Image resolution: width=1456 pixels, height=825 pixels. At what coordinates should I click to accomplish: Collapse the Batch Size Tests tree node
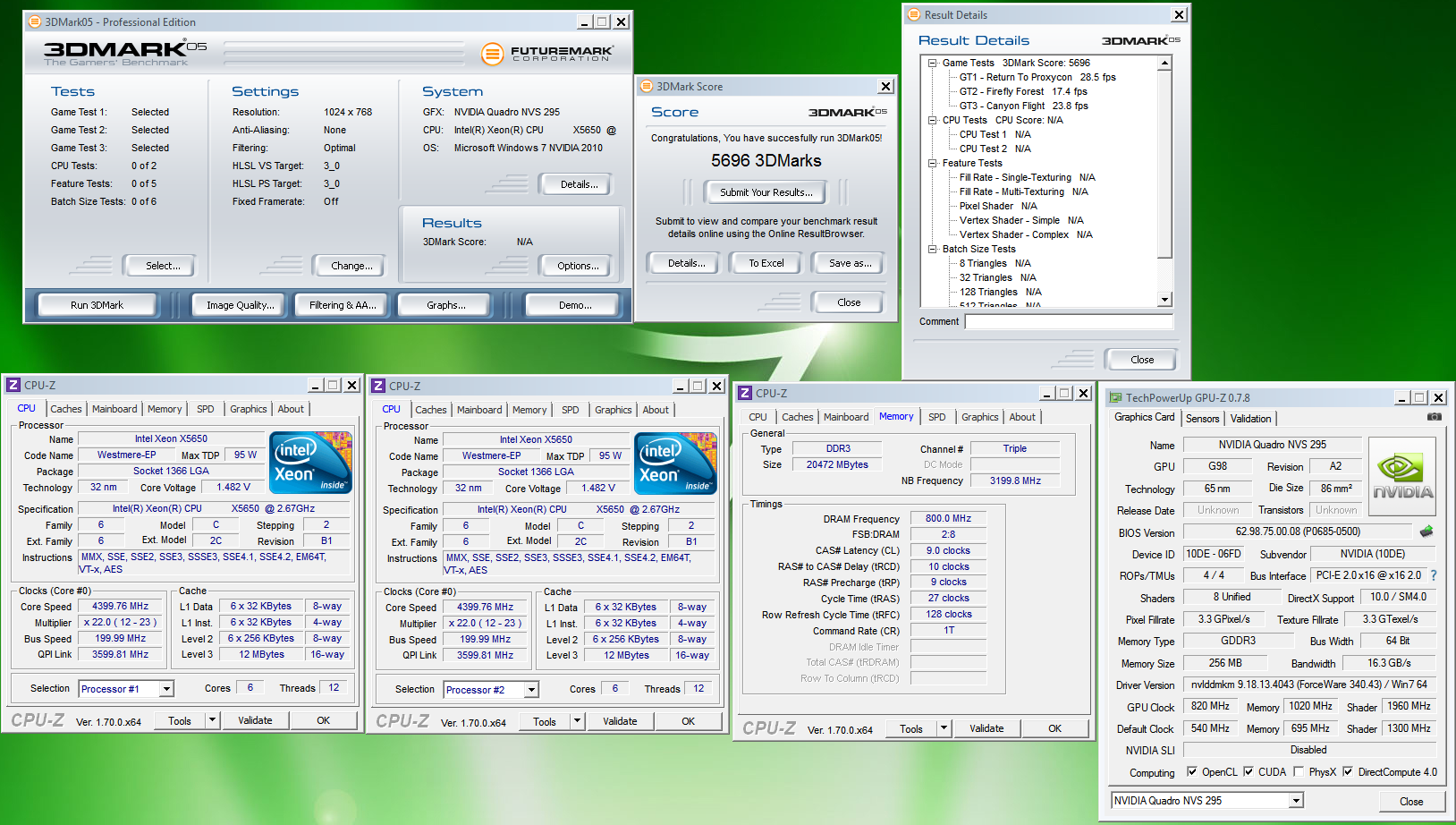pyautogui.click(x=933, y=249)
